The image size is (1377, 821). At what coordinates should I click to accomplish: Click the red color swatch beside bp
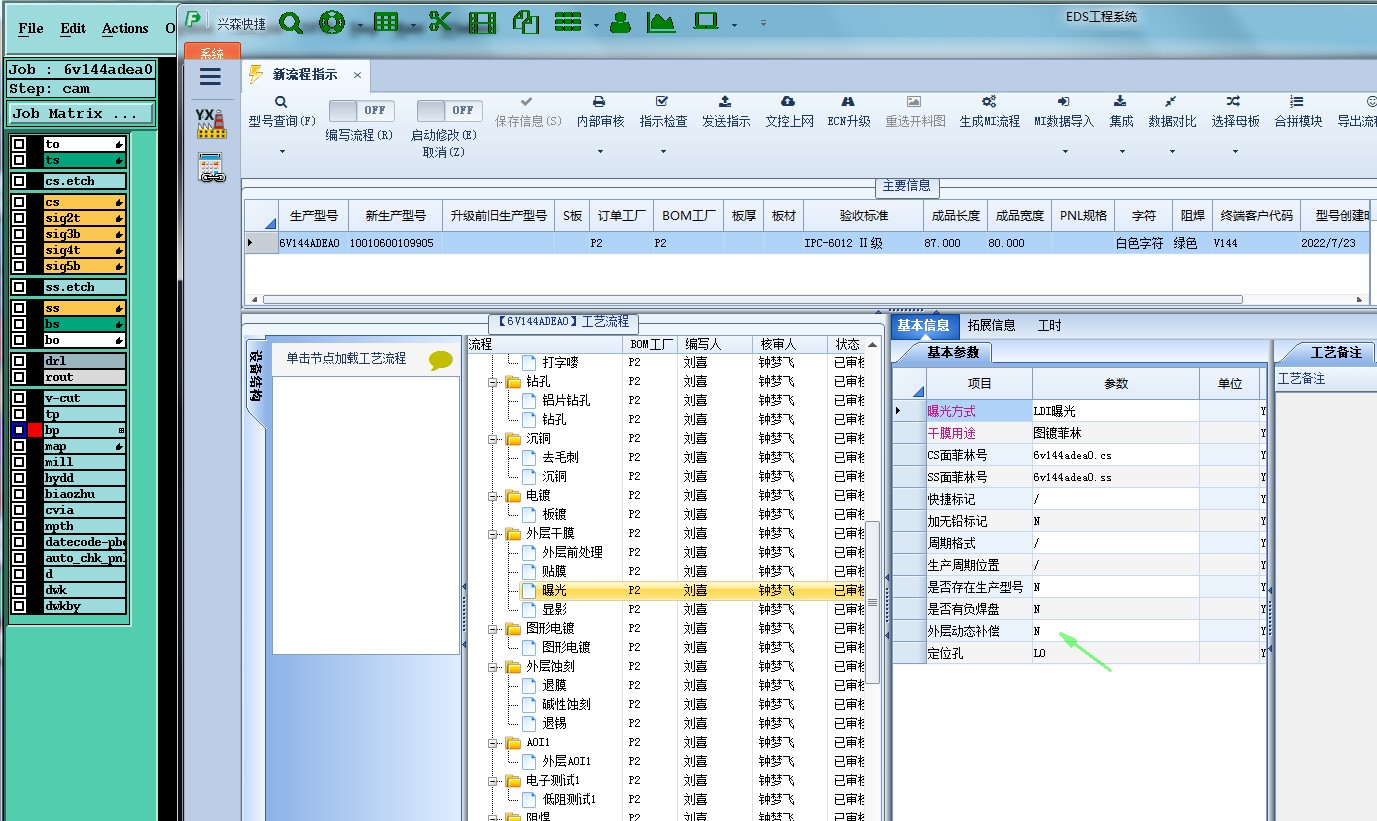35,430
